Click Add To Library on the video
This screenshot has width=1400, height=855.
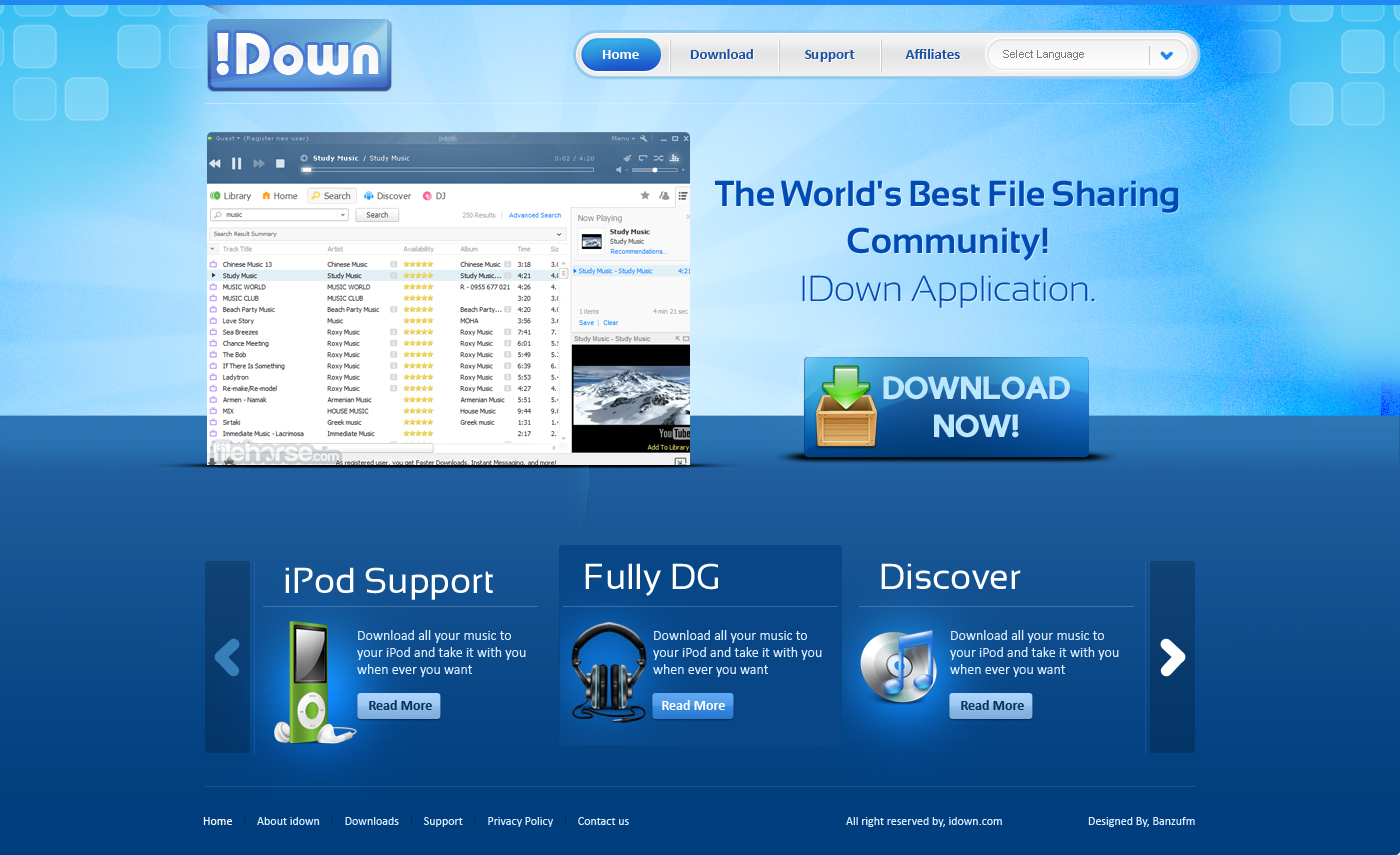click(x=668, y=447)
